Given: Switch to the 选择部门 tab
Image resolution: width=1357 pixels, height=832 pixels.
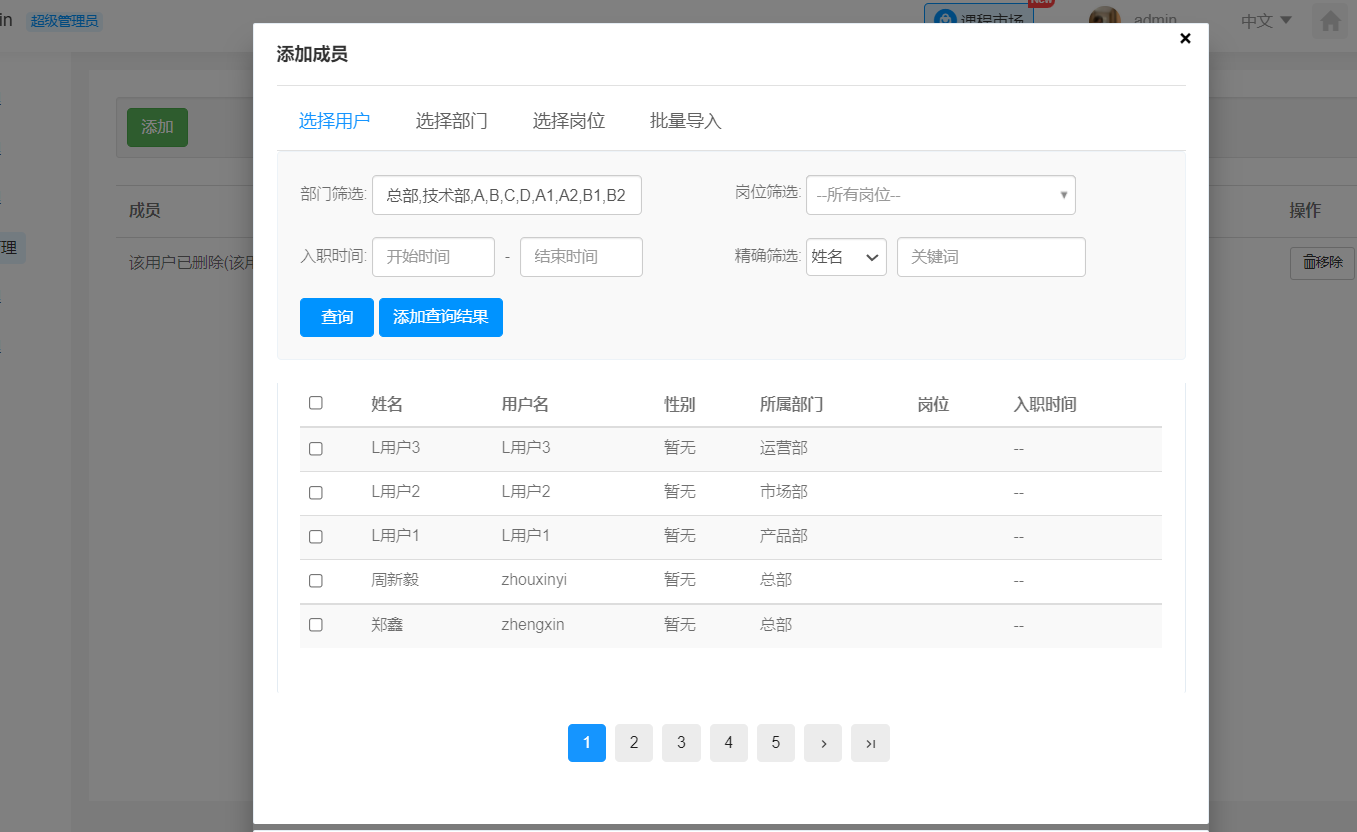Looking at the screenshot, I should click(x=451, y=121).
